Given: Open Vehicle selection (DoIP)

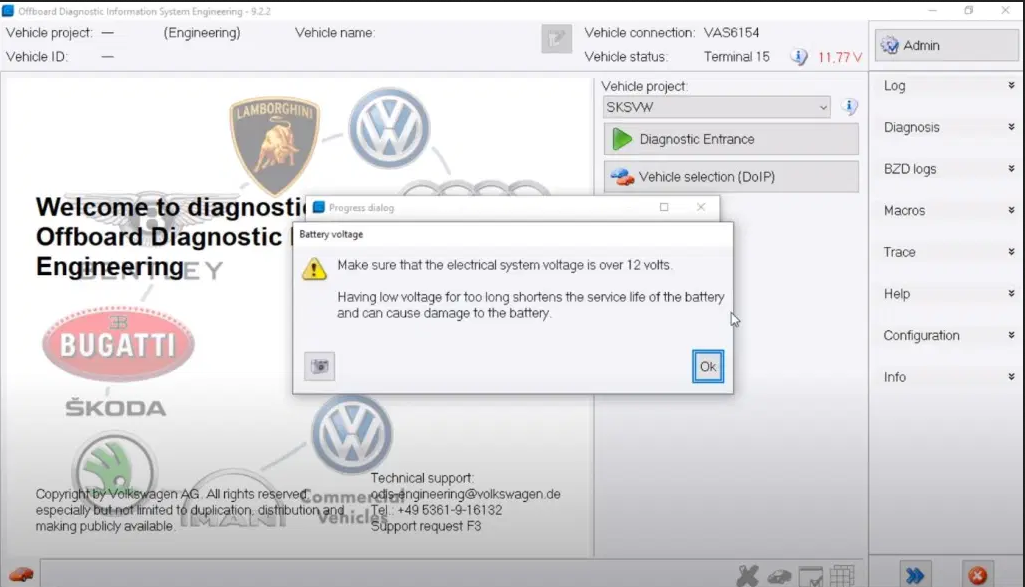Looking at the screenshot, I should pos(731,176).
